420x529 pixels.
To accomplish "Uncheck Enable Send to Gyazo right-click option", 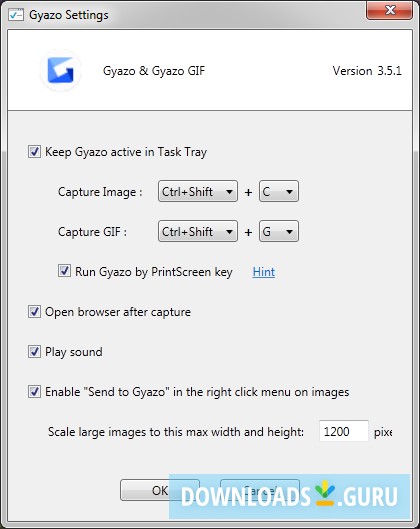I will coord(34,392).
